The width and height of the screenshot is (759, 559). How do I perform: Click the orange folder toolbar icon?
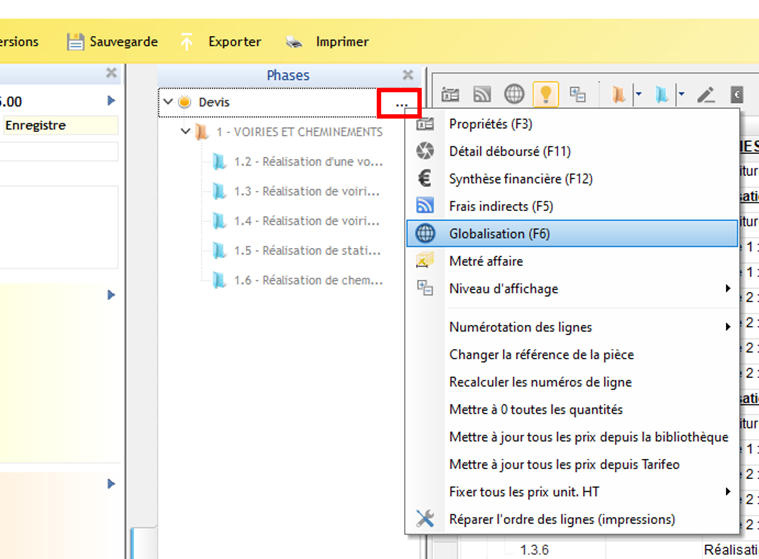click(x=619, y=95)
